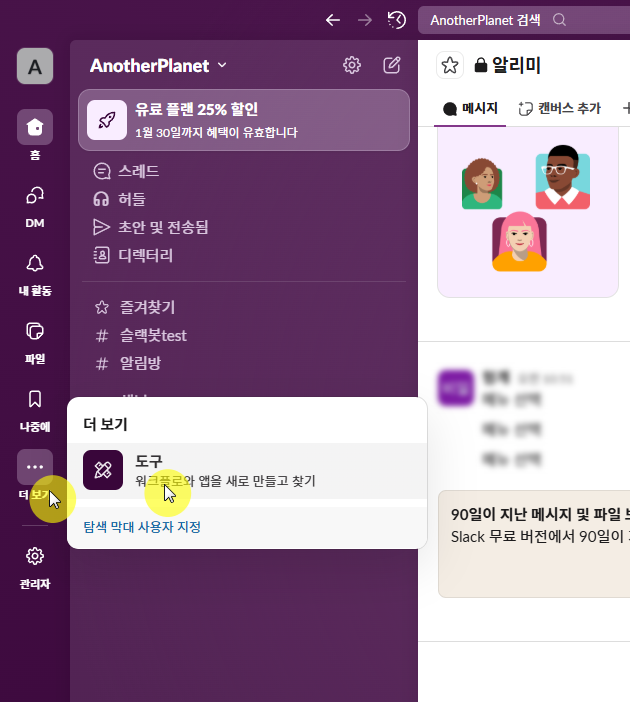Viewport: 630px width, 702px height.
Task: Click the Huddles headphones icon
Action: (x=101, y=199)
